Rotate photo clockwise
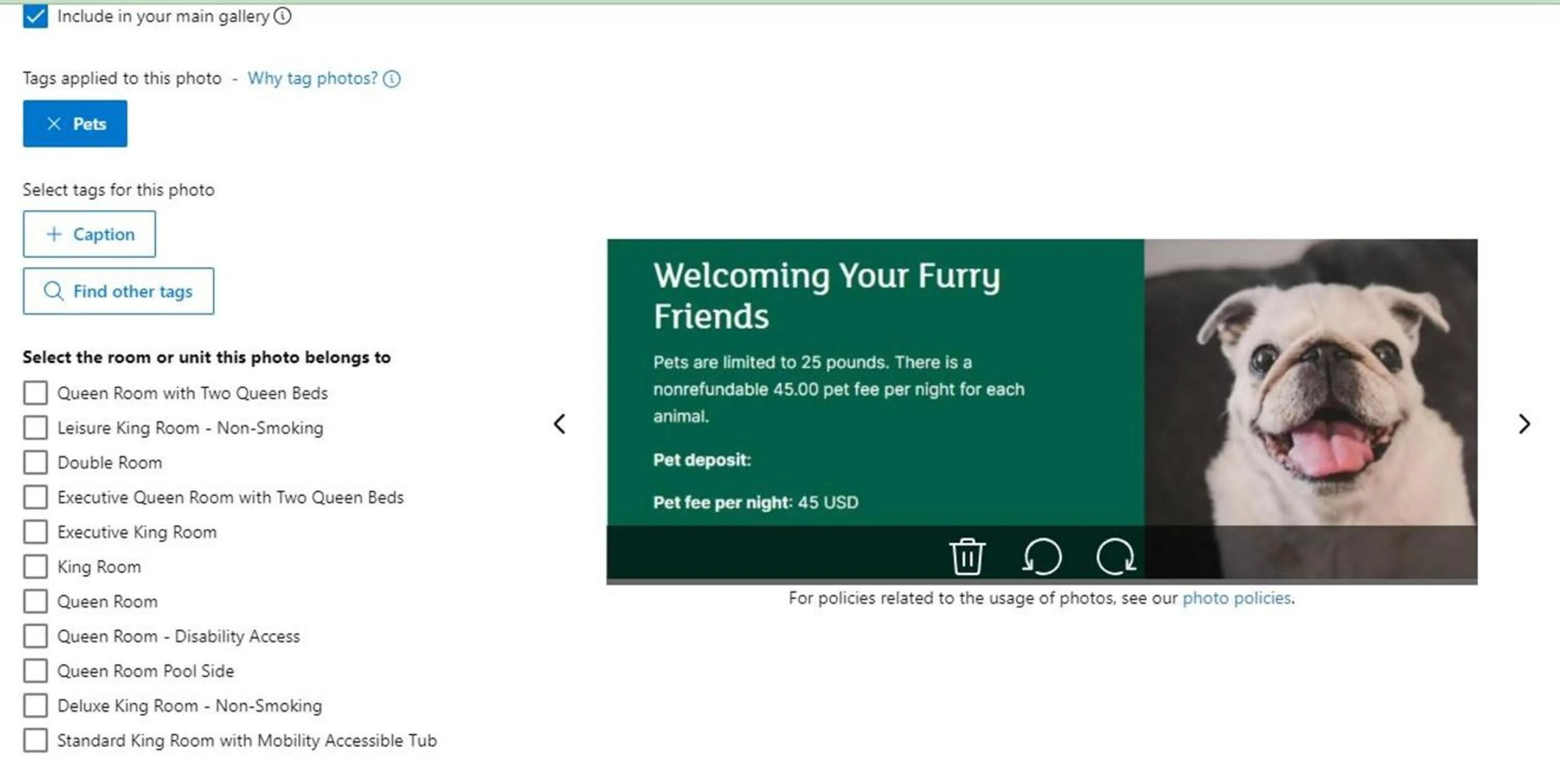The height and width of the screenshot is (784, 1560). pos(1115,556)
